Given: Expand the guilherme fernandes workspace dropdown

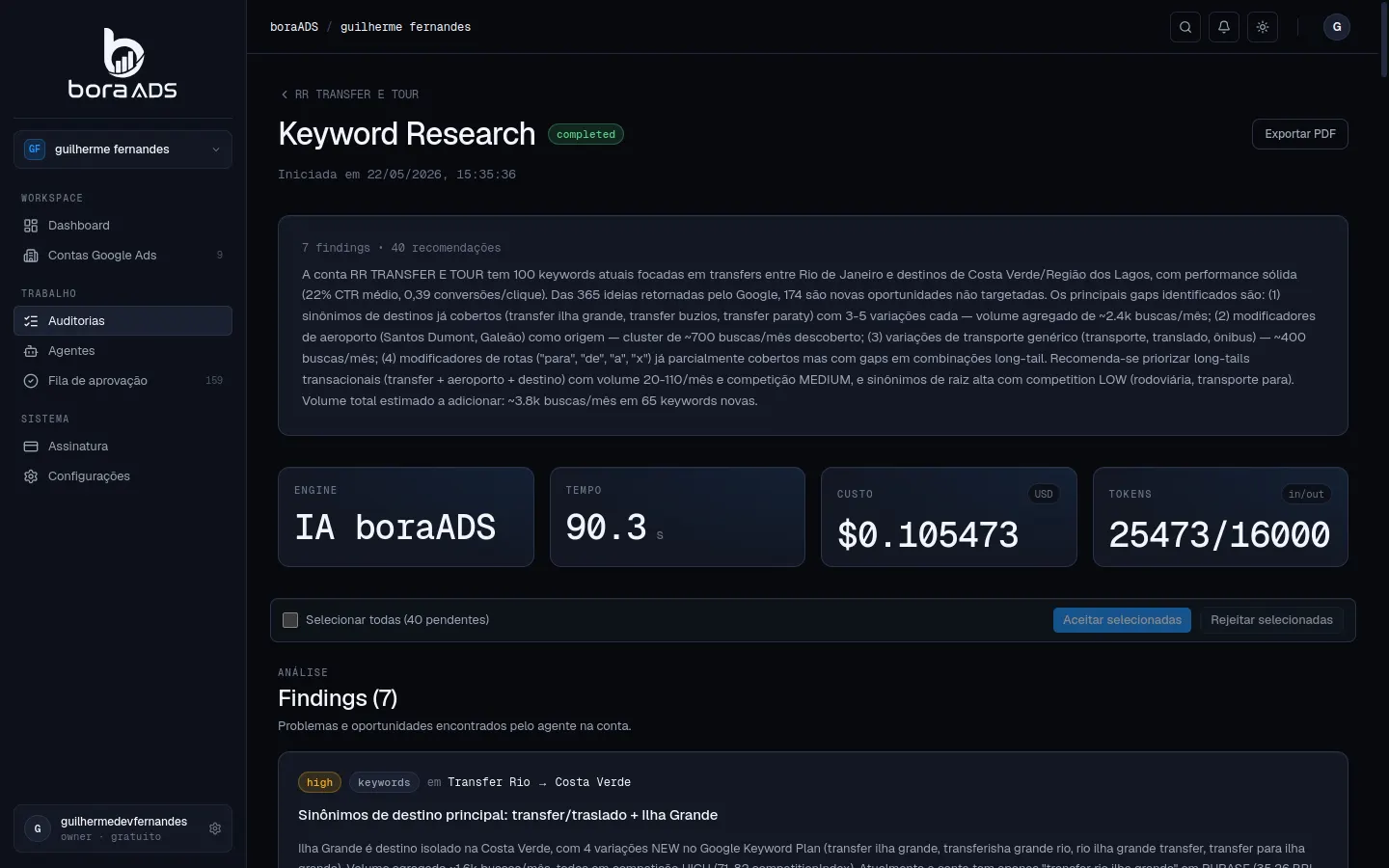Looking at the screenshot, I should [123, 149].
